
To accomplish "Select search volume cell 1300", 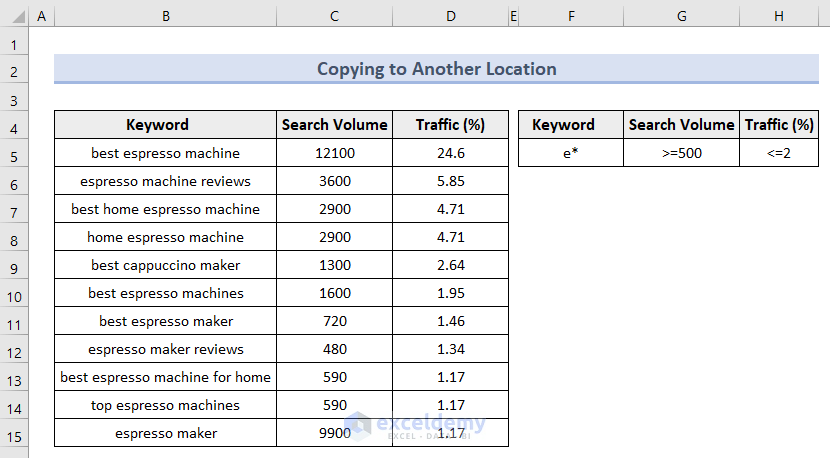I will (334, 265).
